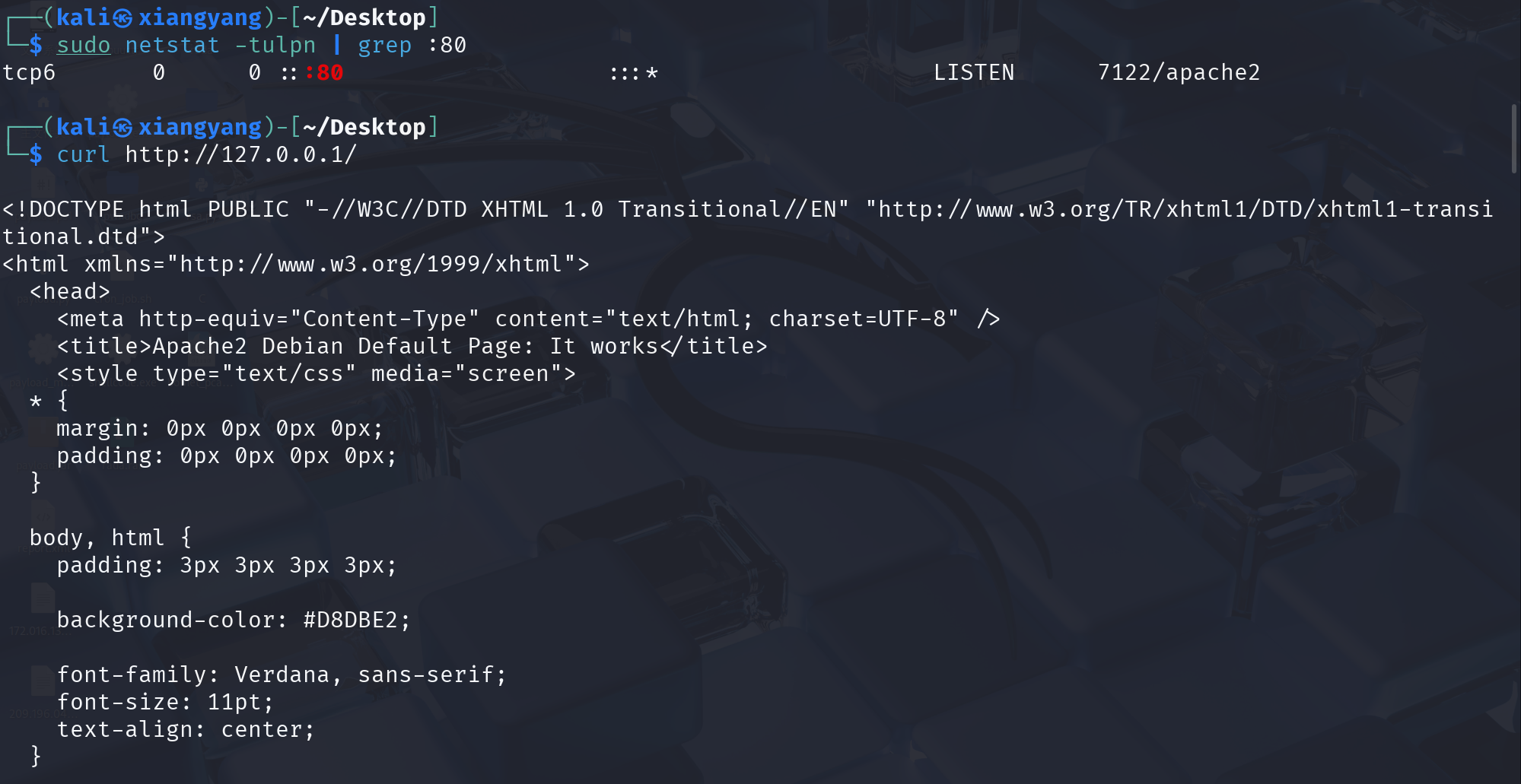Click the http://127.0.0.1/ address in curl command

(x=240, y=154)
